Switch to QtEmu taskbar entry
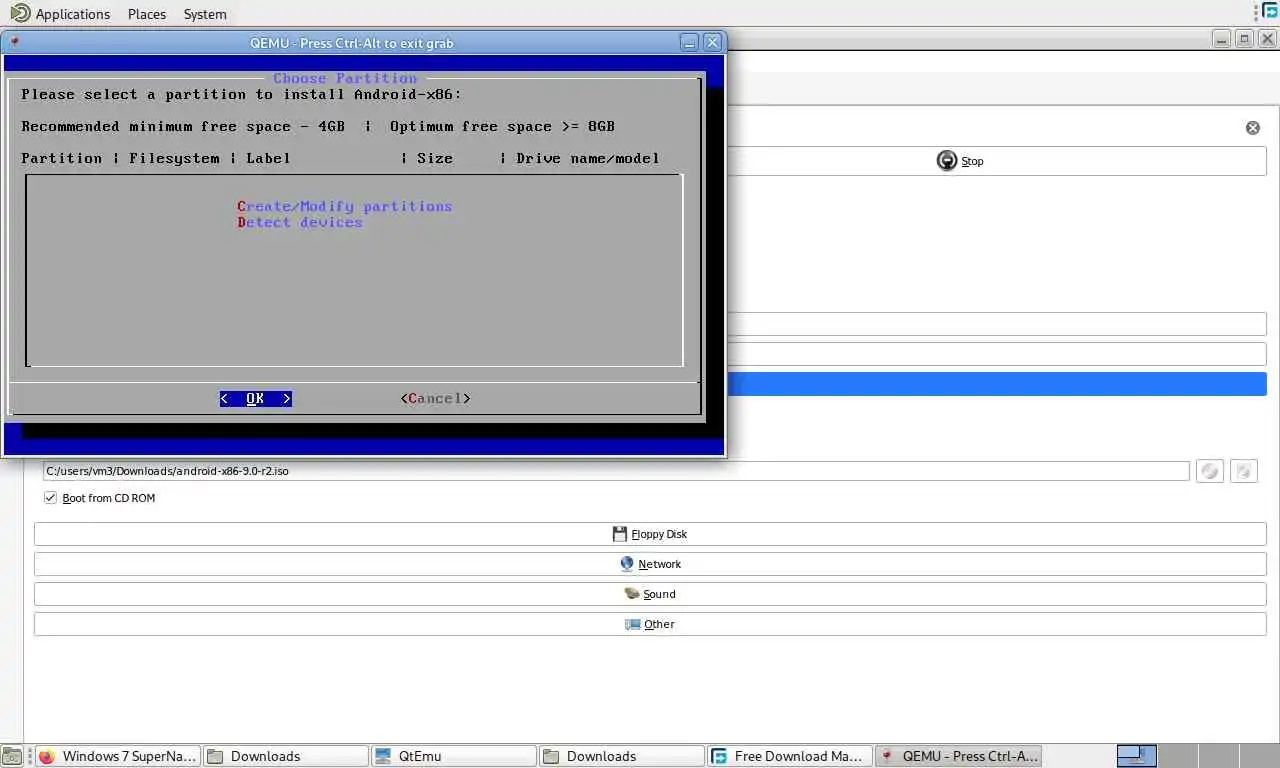This screenshot has width=1280, height=768. pyautogui.click(x=453, y=756)
